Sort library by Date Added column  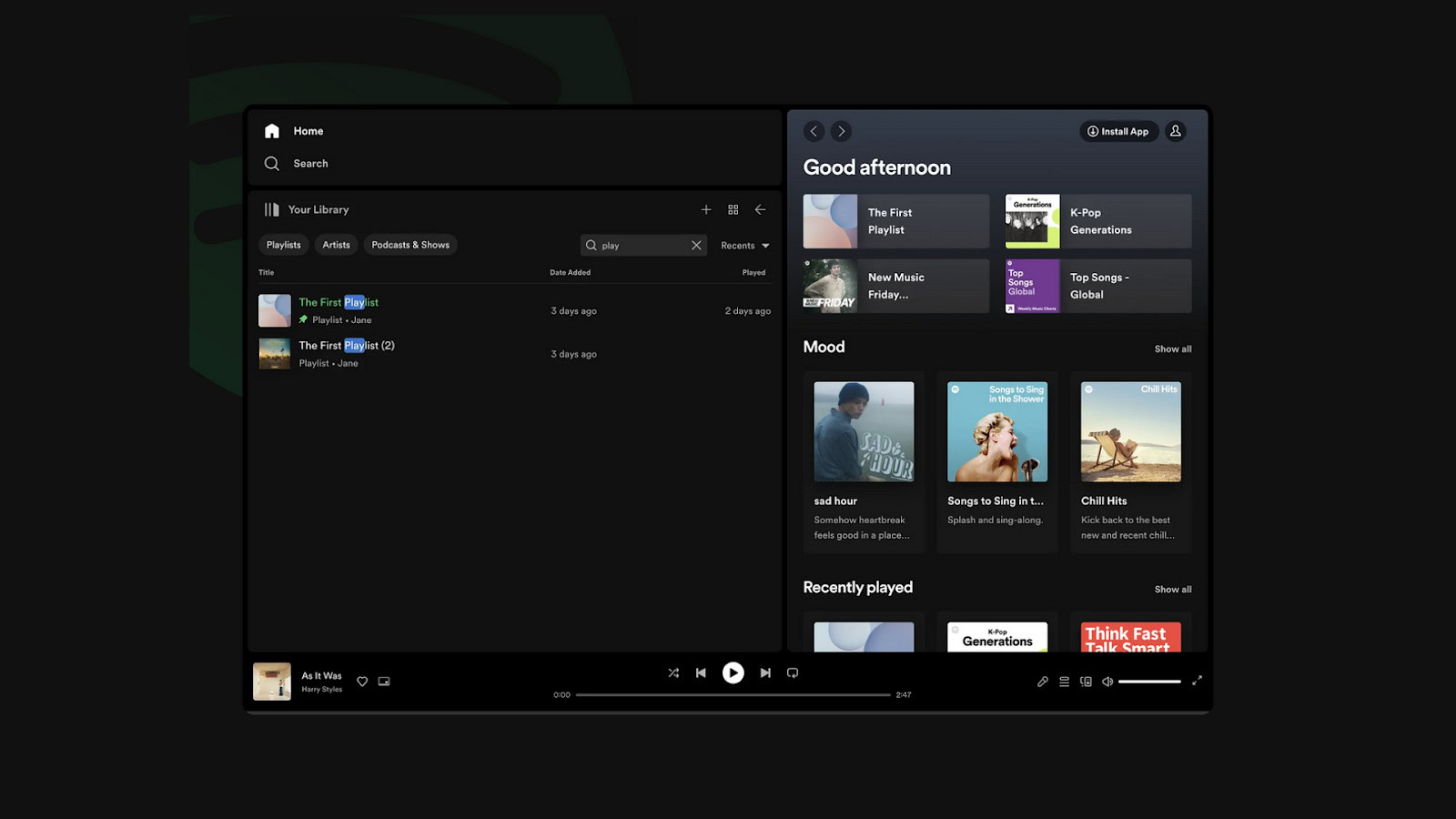point(570,272)
